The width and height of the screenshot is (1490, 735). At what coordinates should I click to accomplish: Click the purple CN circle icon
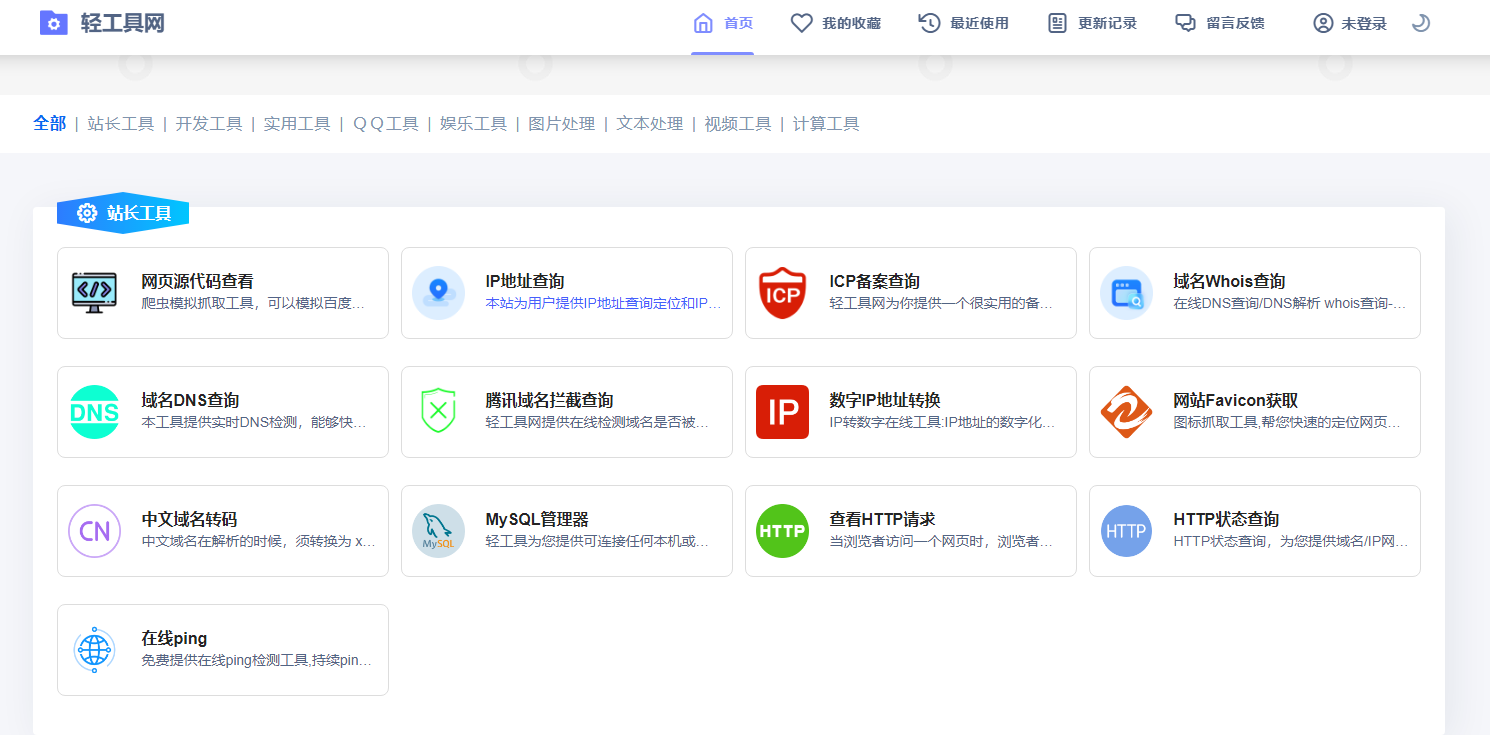(x=94, y=531)
